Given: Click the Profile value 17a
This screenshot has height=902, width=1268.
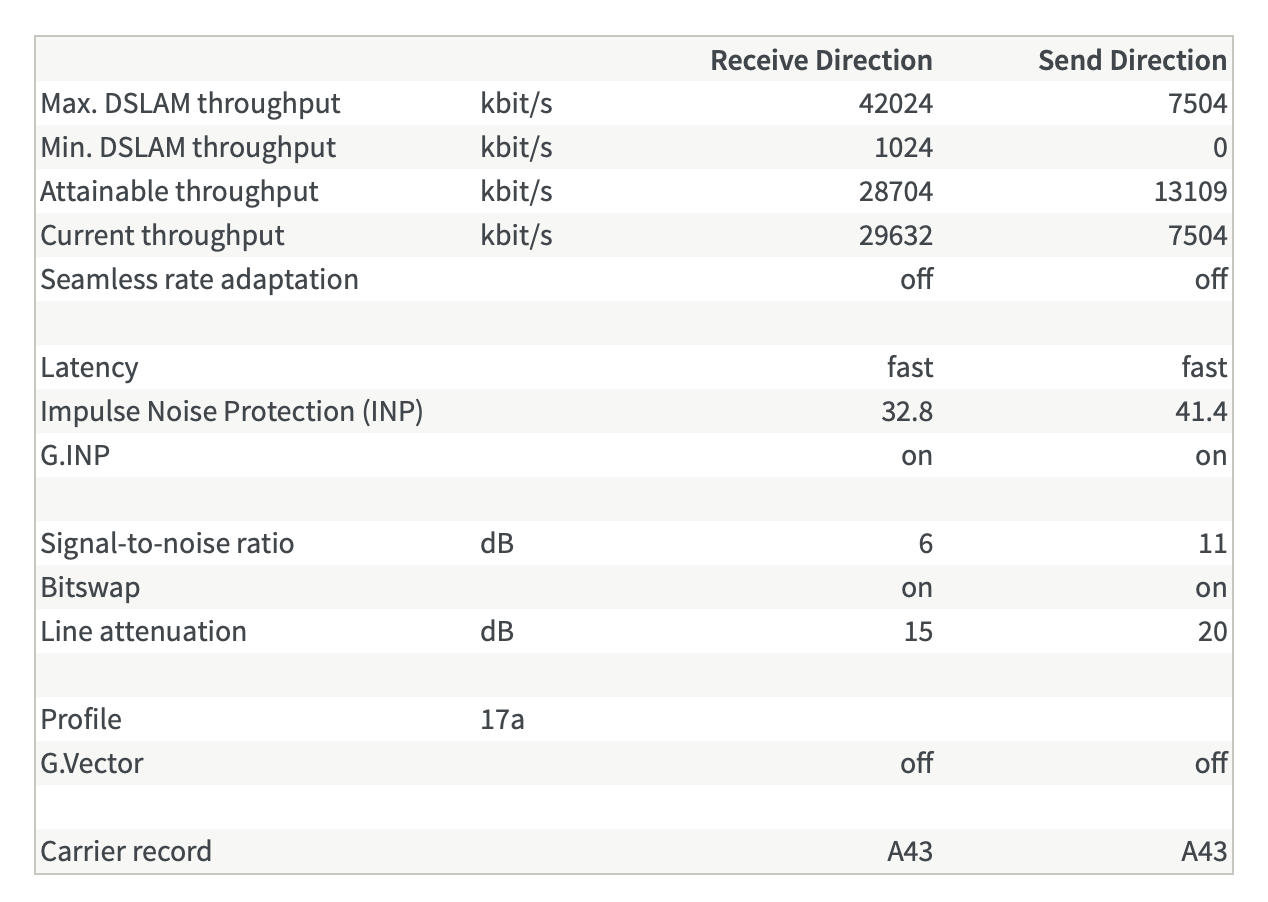Looking at the screenshot, I should point(502,719).
